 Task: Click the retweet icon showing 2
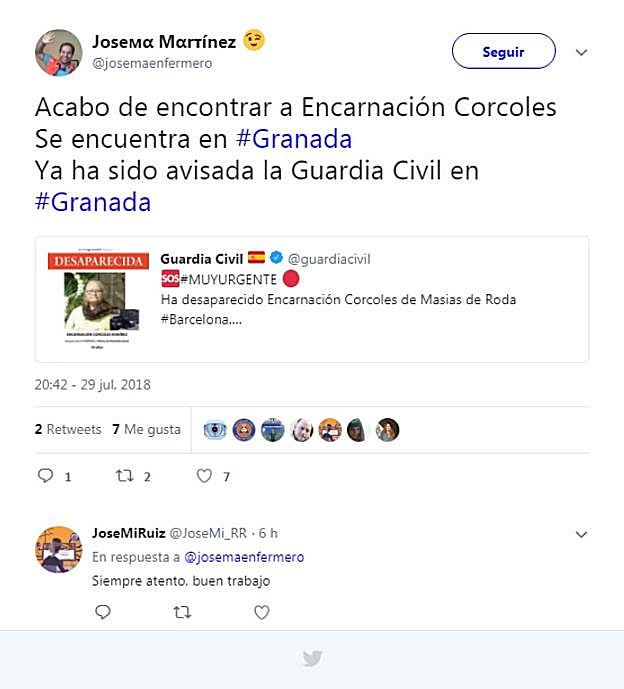click(125, 475)
